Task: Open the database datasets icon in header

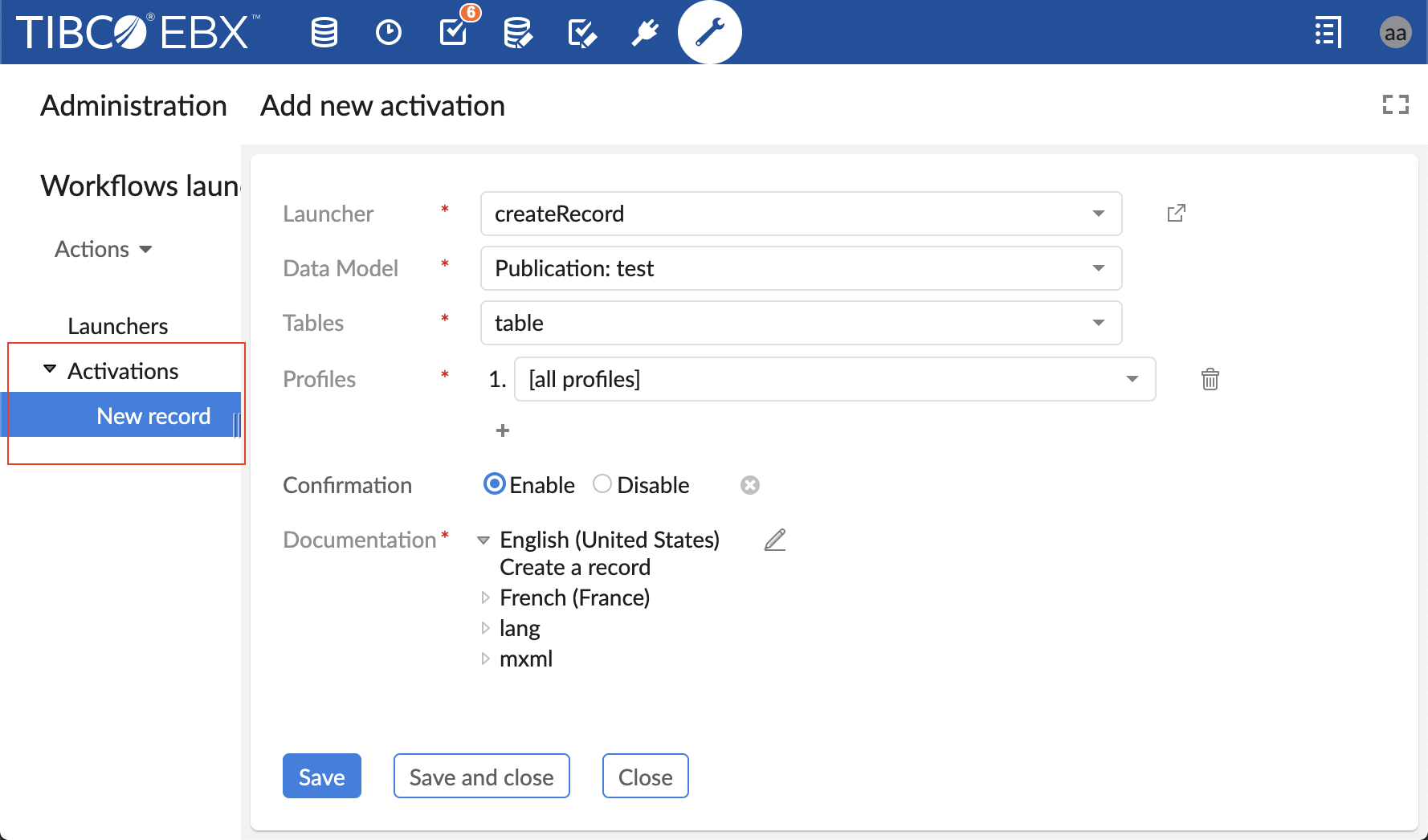Action: point(324,33)
